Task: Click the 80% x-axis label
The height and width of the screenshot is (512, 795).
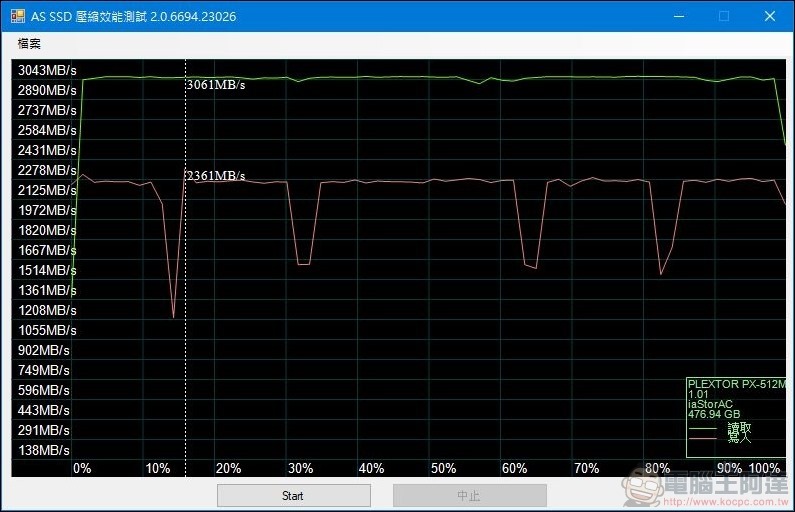Action: (x=658, y=468)
